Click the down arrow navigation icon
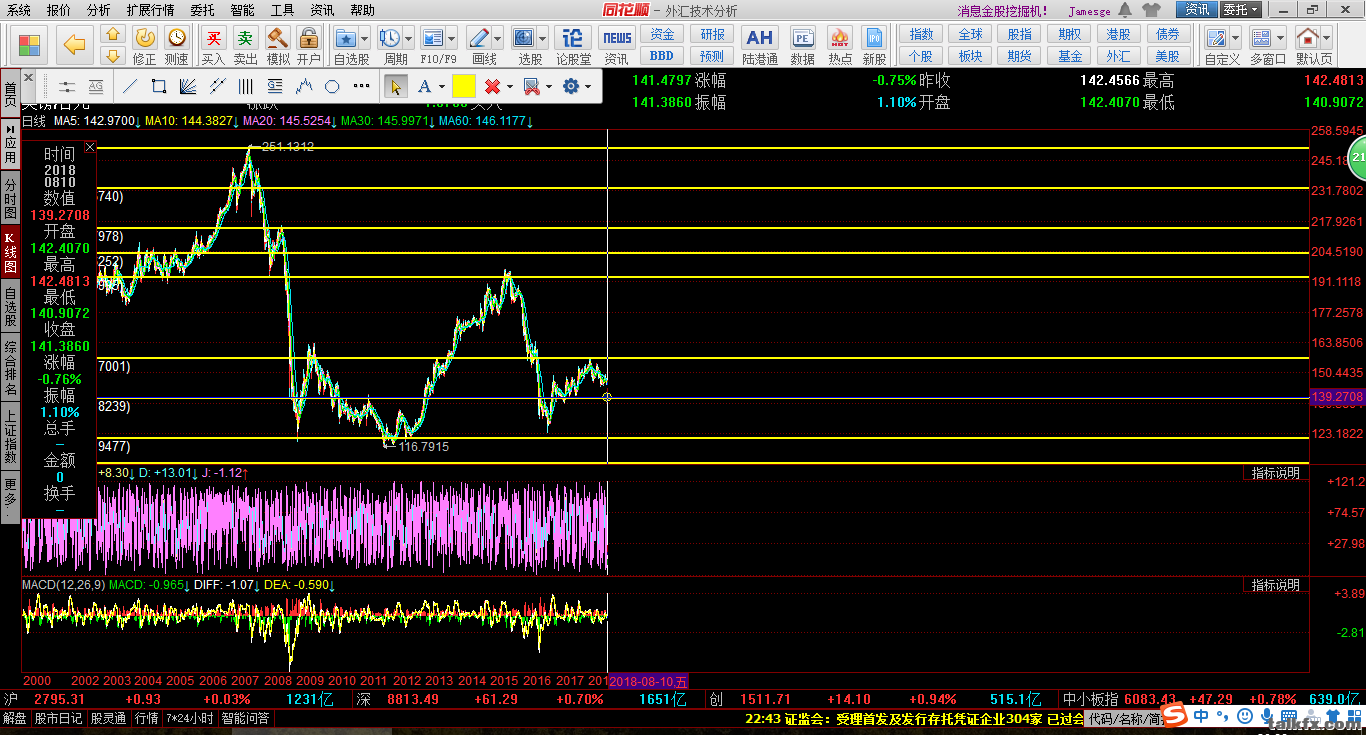Image resolution: width=1366 pixels, height=735 pixels. [x=113, y=55]
